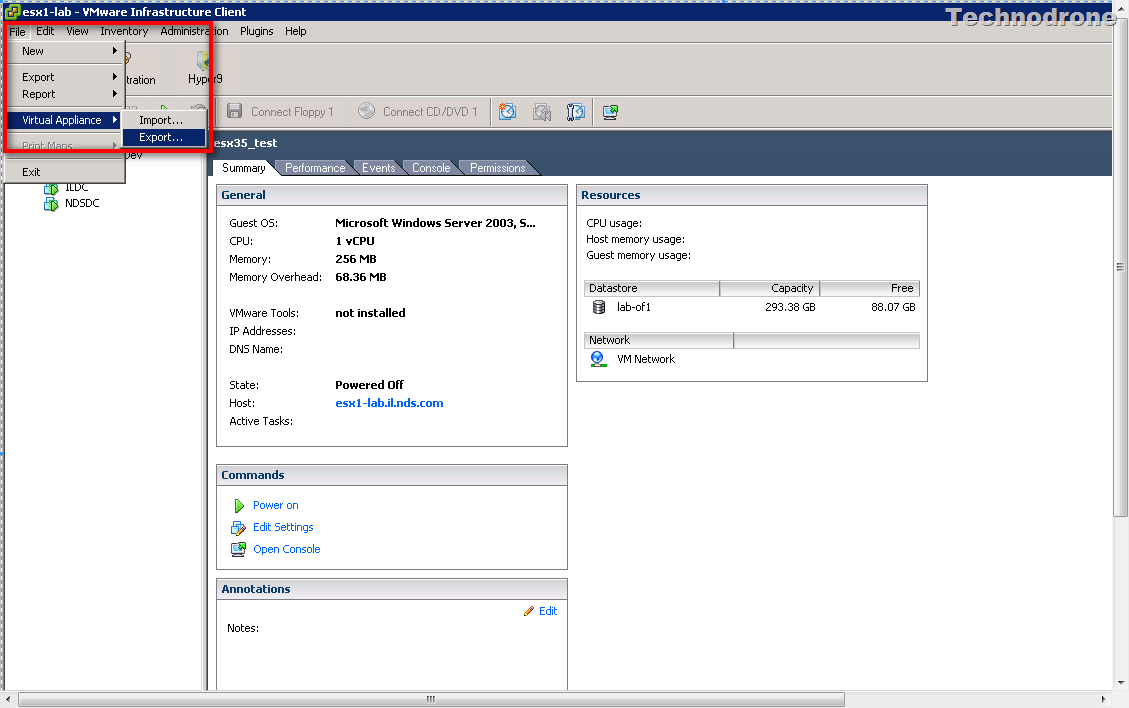Click the horizontal scrollbar left arrow
This screenshot has width=1129, height=708.
(8, 699)
